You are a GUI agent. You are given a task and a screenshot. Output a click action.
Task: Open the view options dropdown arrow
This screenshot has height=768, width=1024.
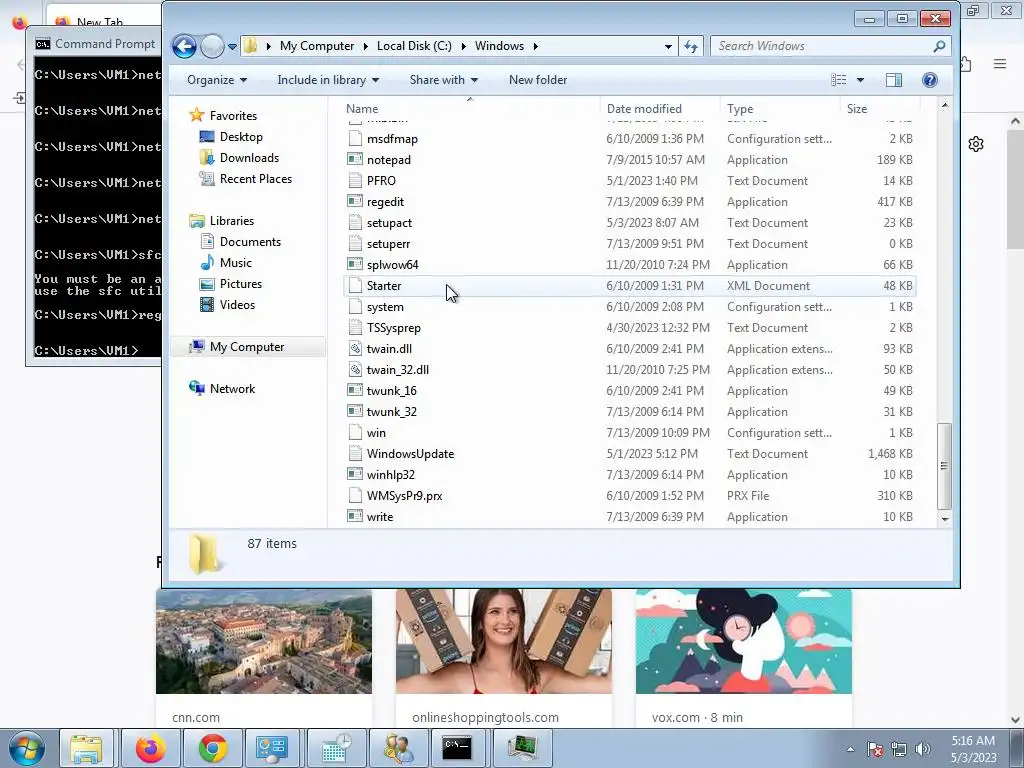pos(860,80)
